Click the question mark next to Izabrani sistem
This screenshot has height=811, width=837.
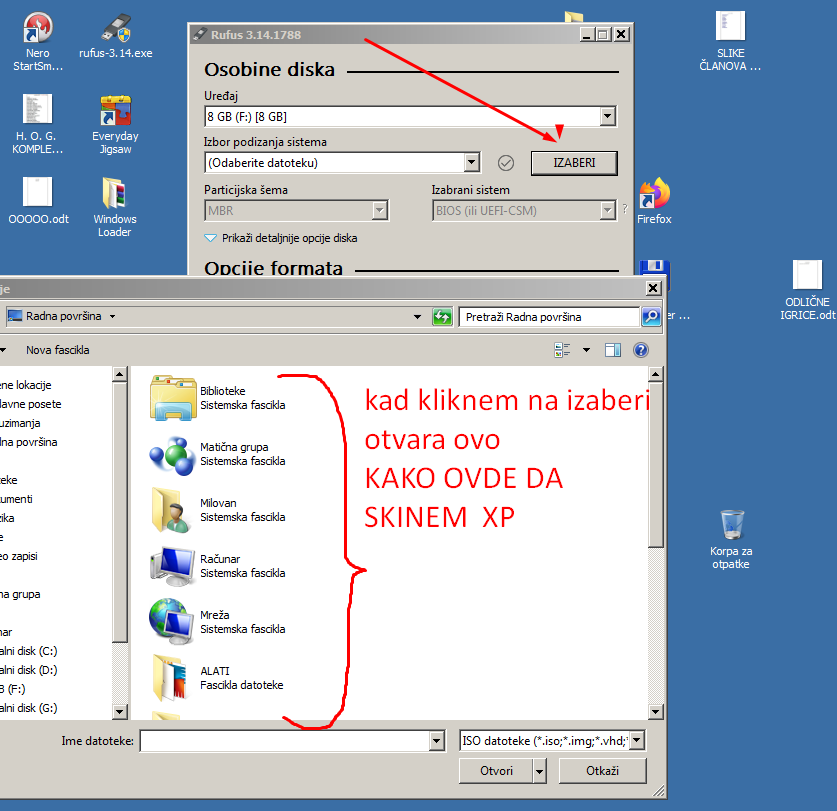[x=625, y=209]
